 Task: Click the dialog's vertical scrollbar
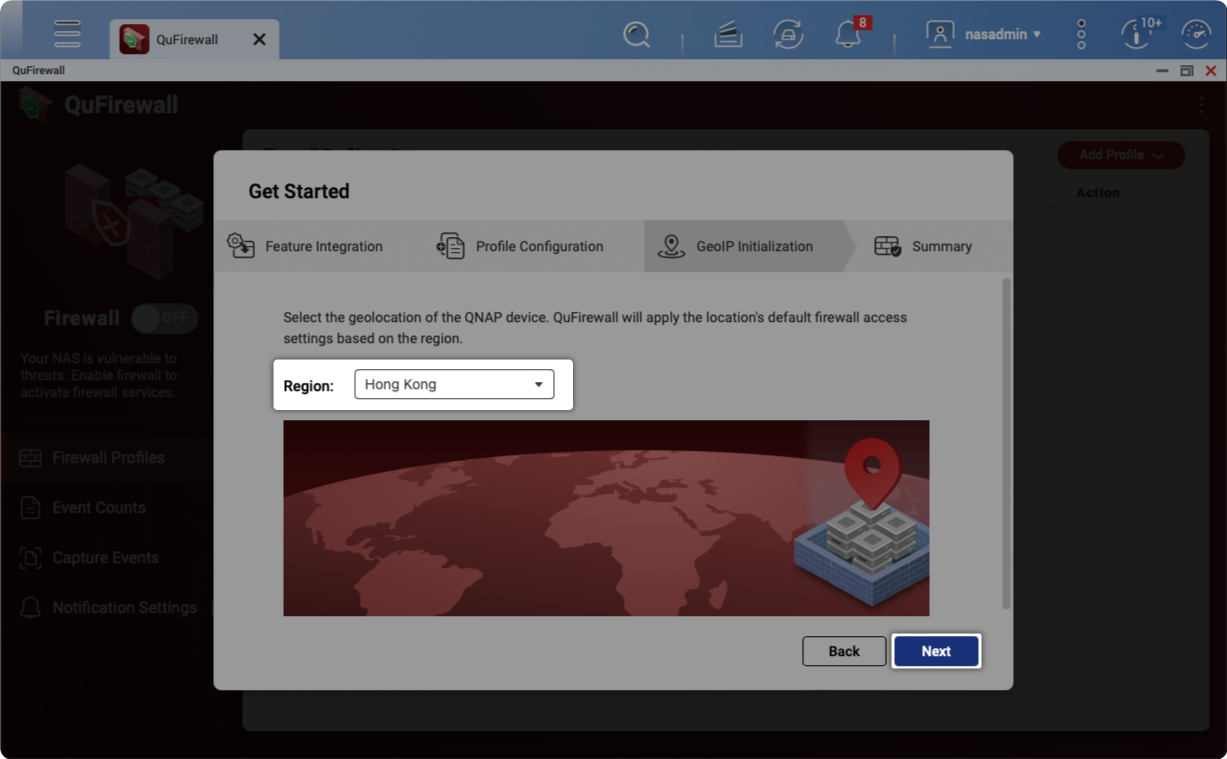tap(1006, 444)
